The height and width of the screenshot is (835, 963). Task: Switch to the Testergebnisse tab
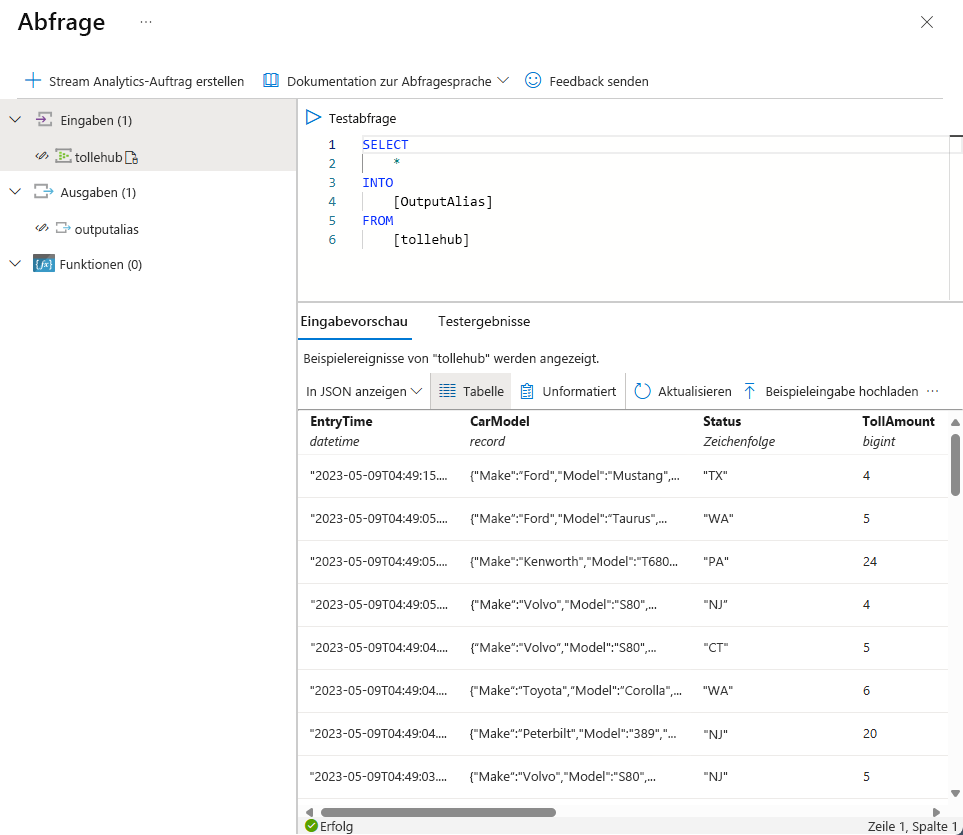pos(484,322)
